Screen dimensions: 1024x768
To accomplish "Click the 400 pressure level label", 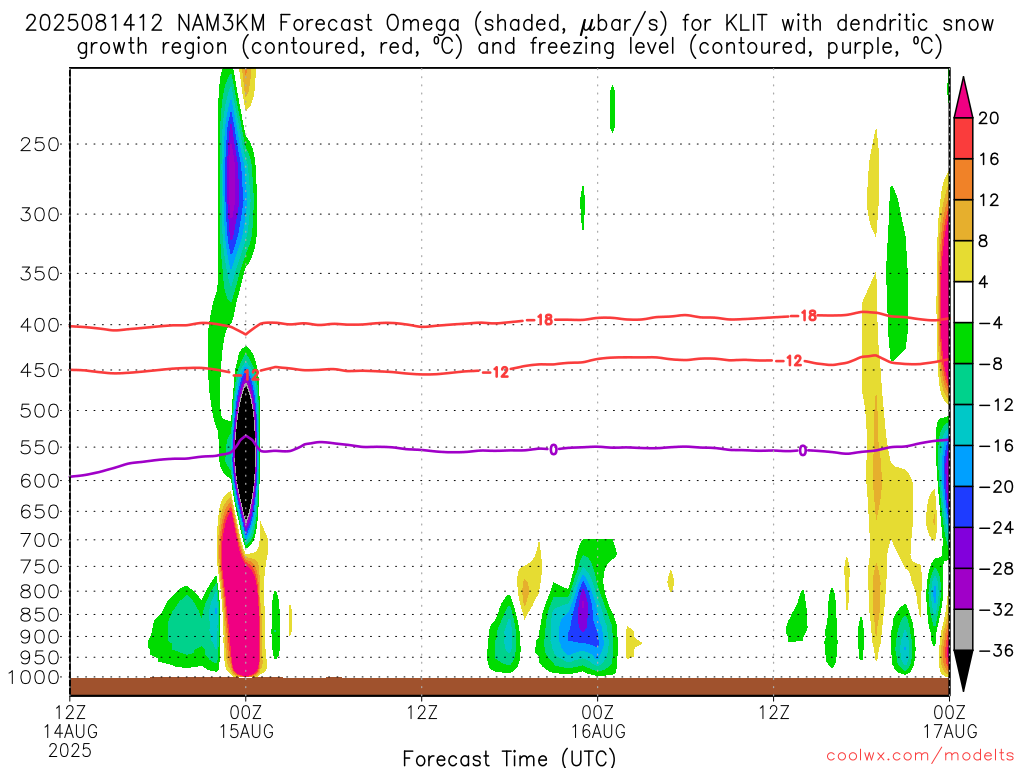I will coord(40,325).
